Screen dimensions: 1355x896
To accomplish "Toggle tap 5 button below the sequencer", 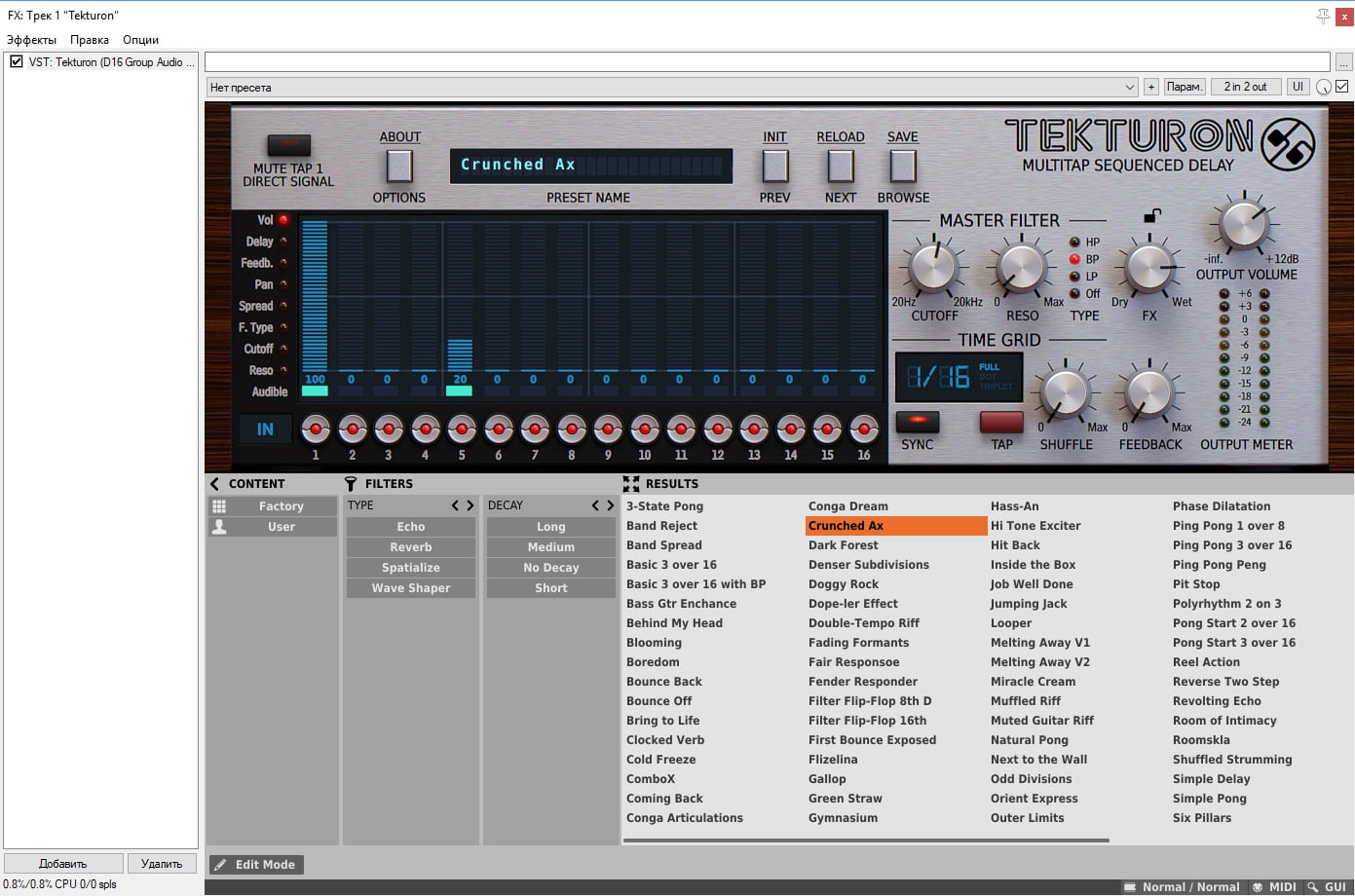I will [461, 429].
